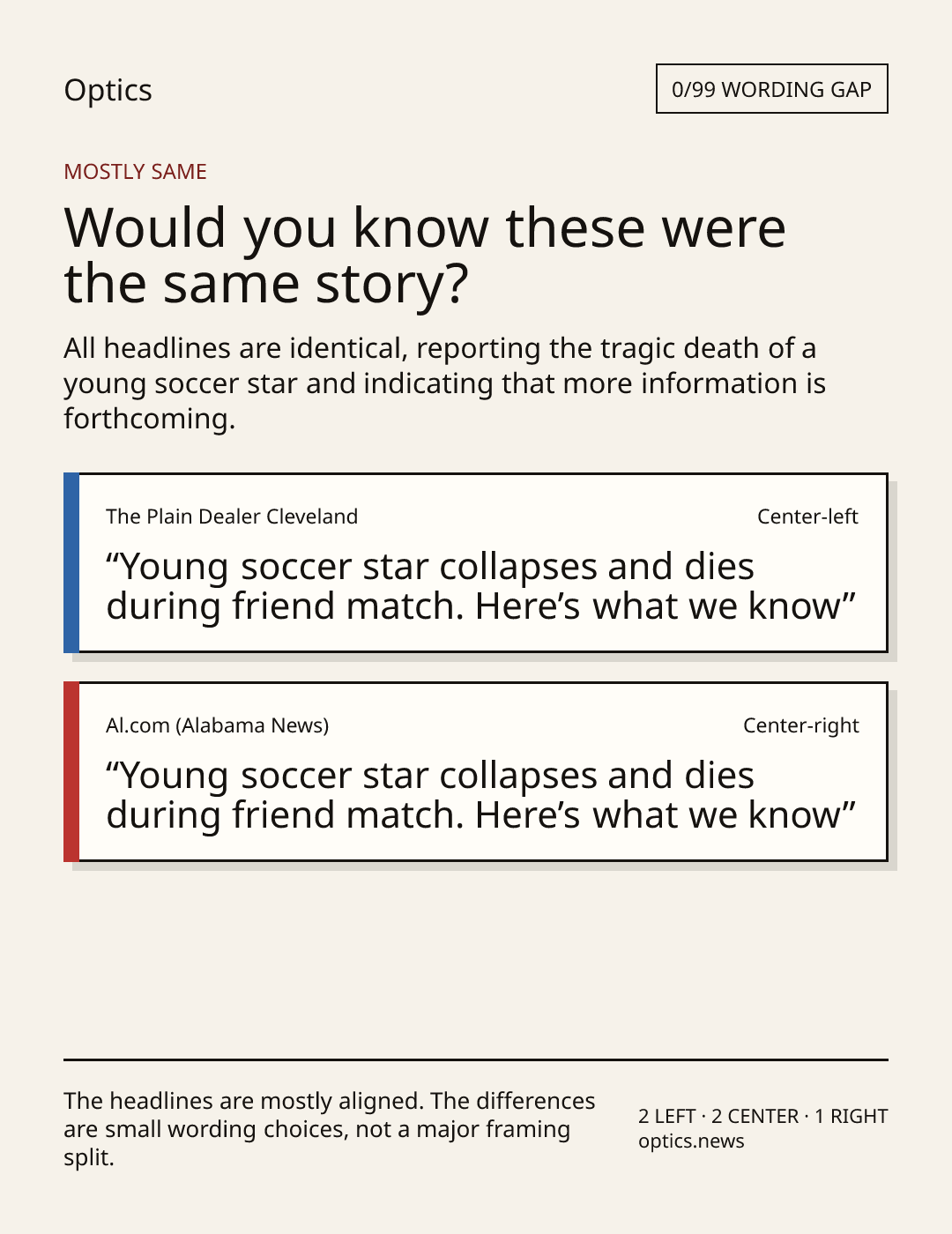952x1234 pixels.
Task: Click the Center-right bias label
Action: point(800,725)
